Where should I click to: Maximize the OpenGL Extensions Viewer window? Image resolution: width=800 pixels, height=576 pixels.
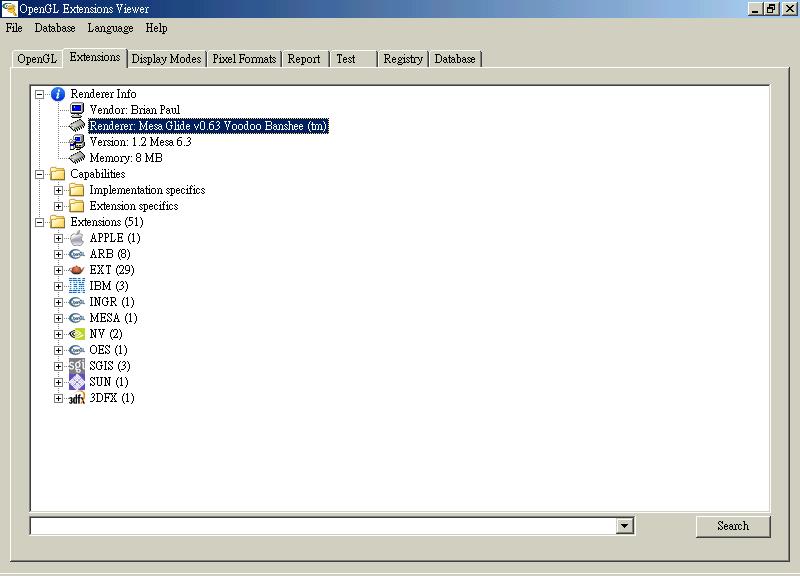click(771, 9)
